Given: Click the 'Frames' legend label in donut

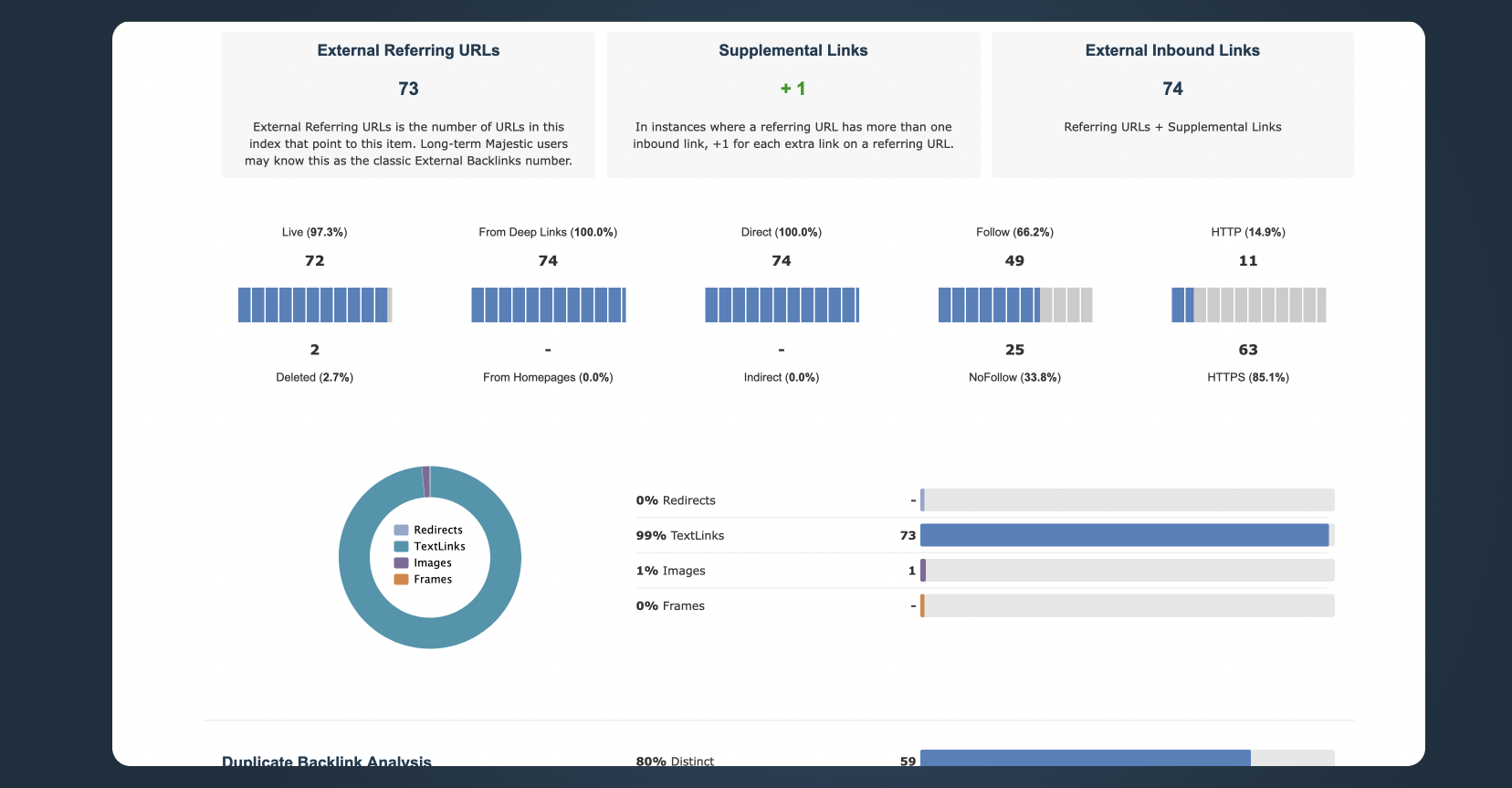Looking at the screenshot, I should coord(433,579).
